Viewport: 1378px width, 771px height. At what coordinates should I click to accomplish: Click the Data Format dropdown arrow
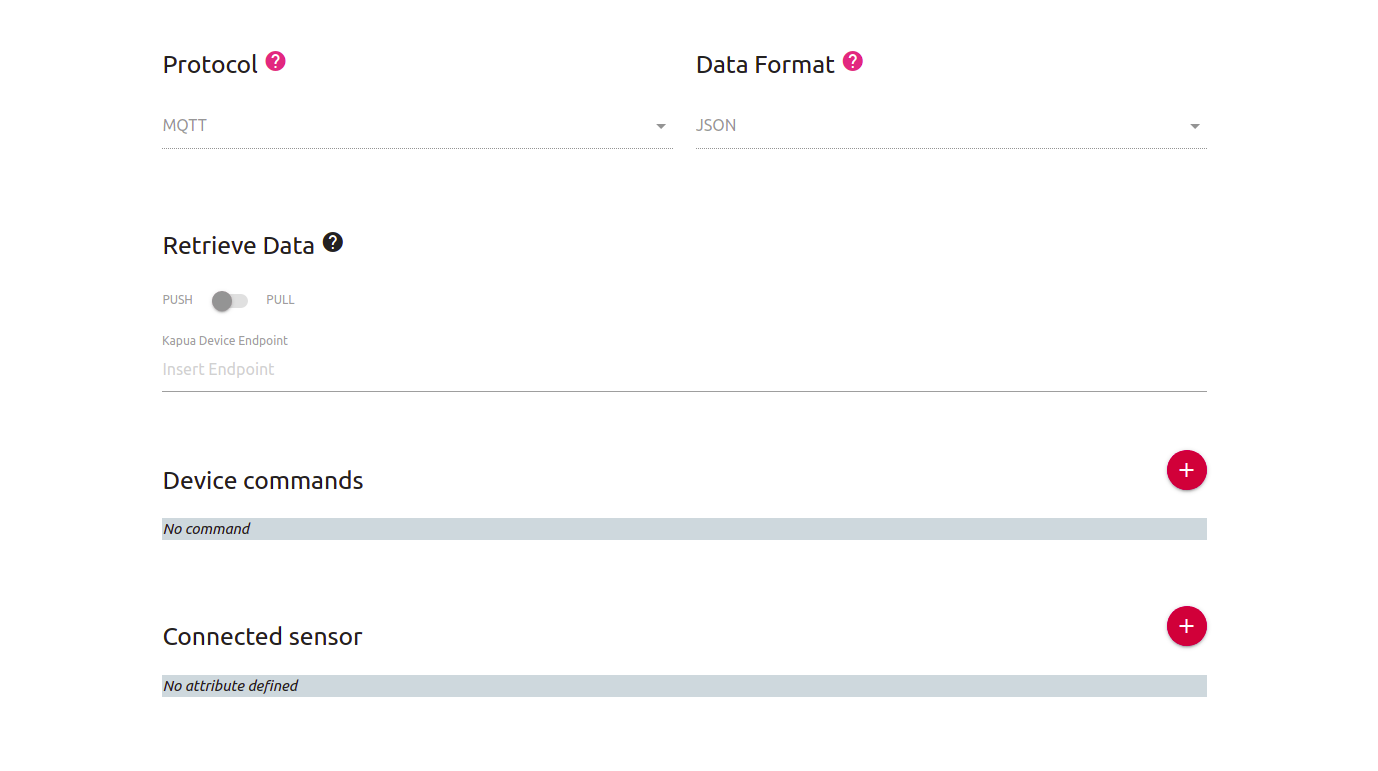1194,127
